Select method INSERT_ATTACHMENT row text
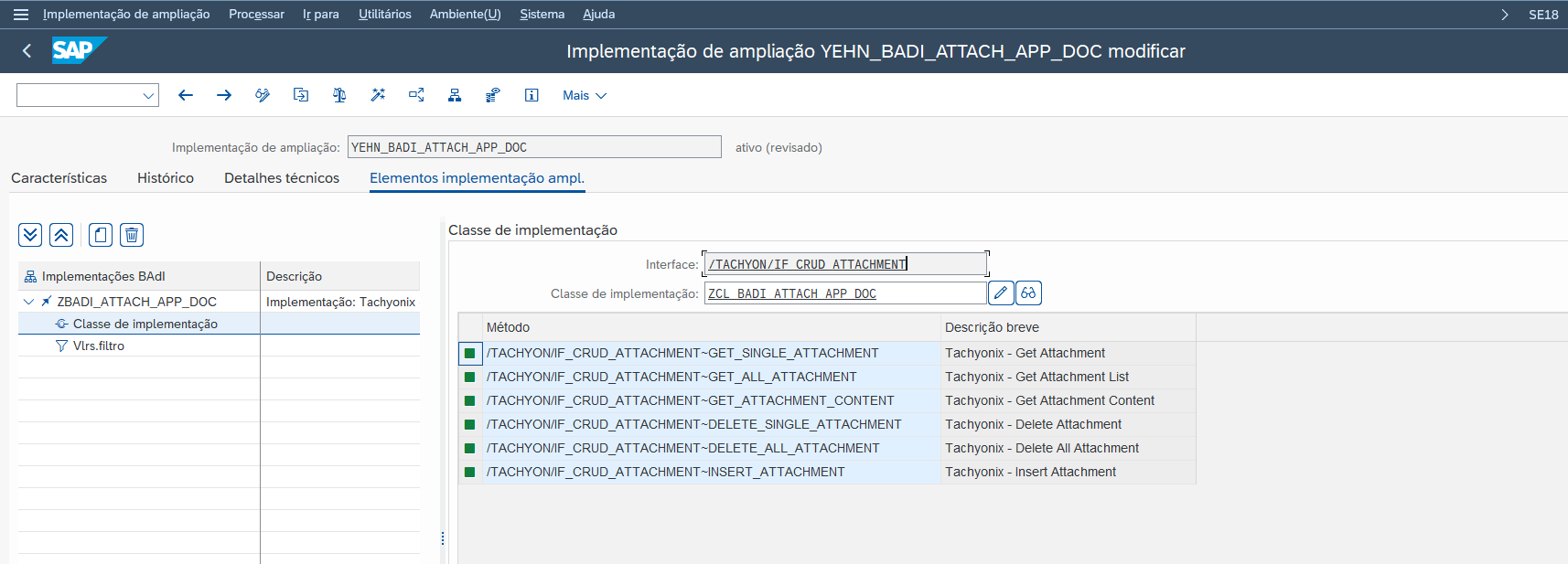The height and width of the screenshot is (564, 1568). click(x=666, y=472)
